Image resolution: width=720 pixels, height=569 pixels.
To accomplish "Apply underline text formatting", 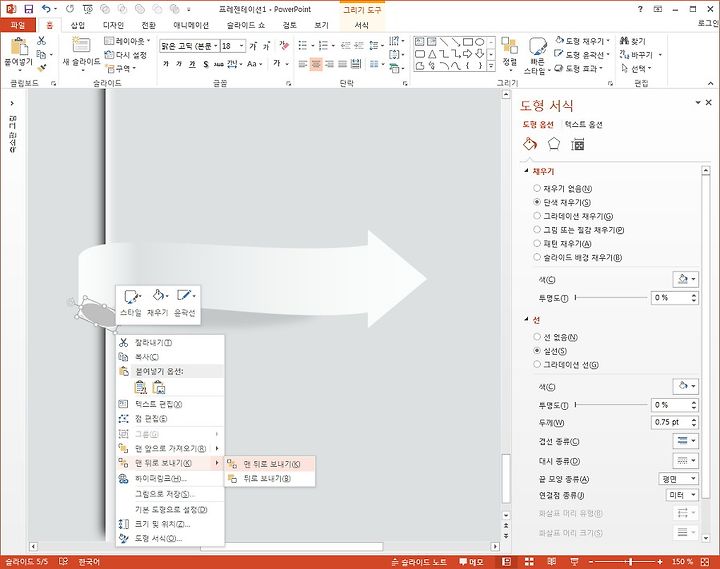I will [192, 64].
